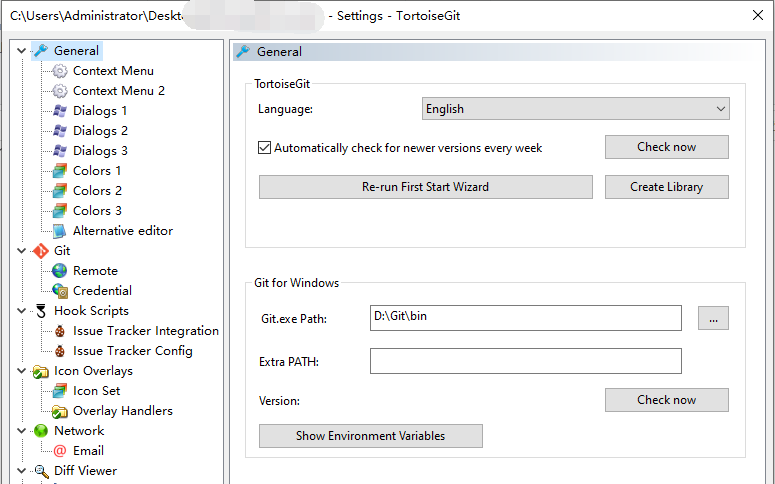This screenshot has height=484, width=775.
Task: Click the Remote globe icon
Action: click(60, 271)
